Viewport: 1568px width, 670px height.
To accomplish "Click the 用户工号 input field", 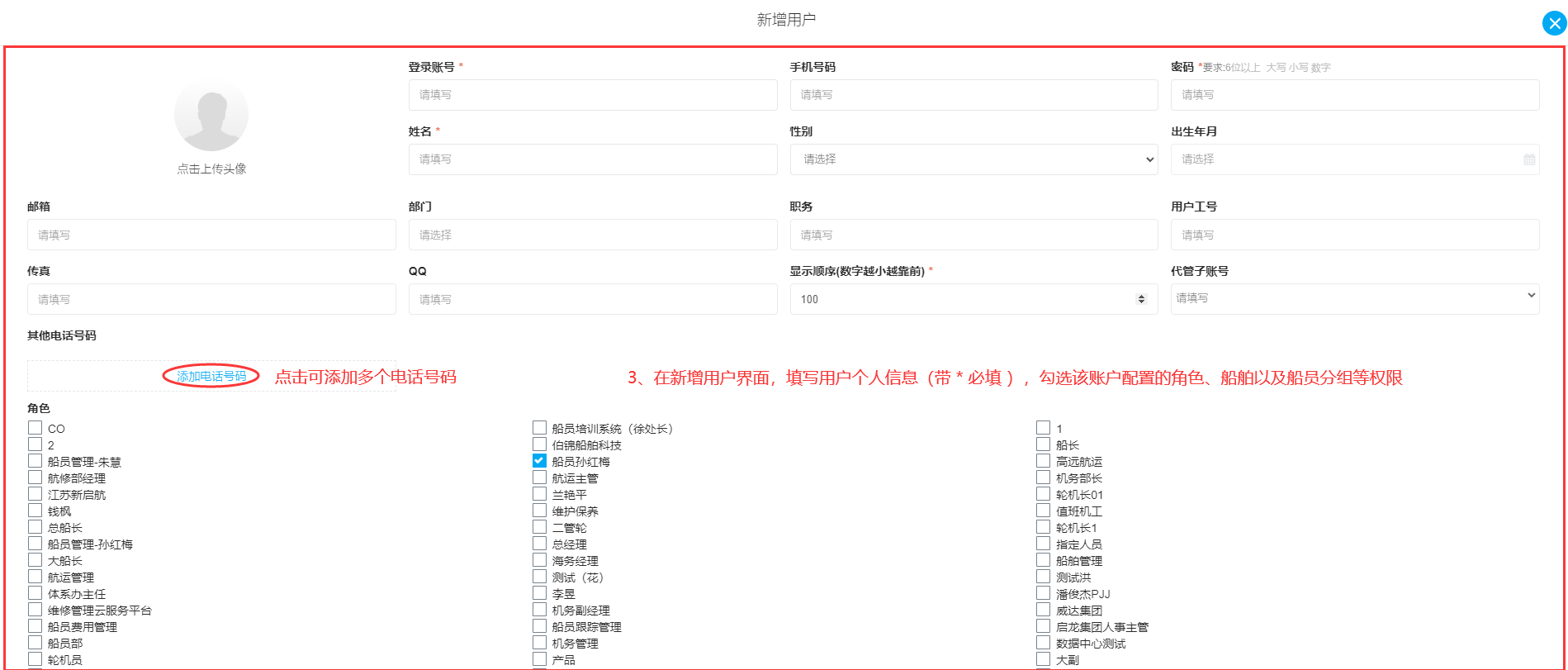I will 1355,235.
